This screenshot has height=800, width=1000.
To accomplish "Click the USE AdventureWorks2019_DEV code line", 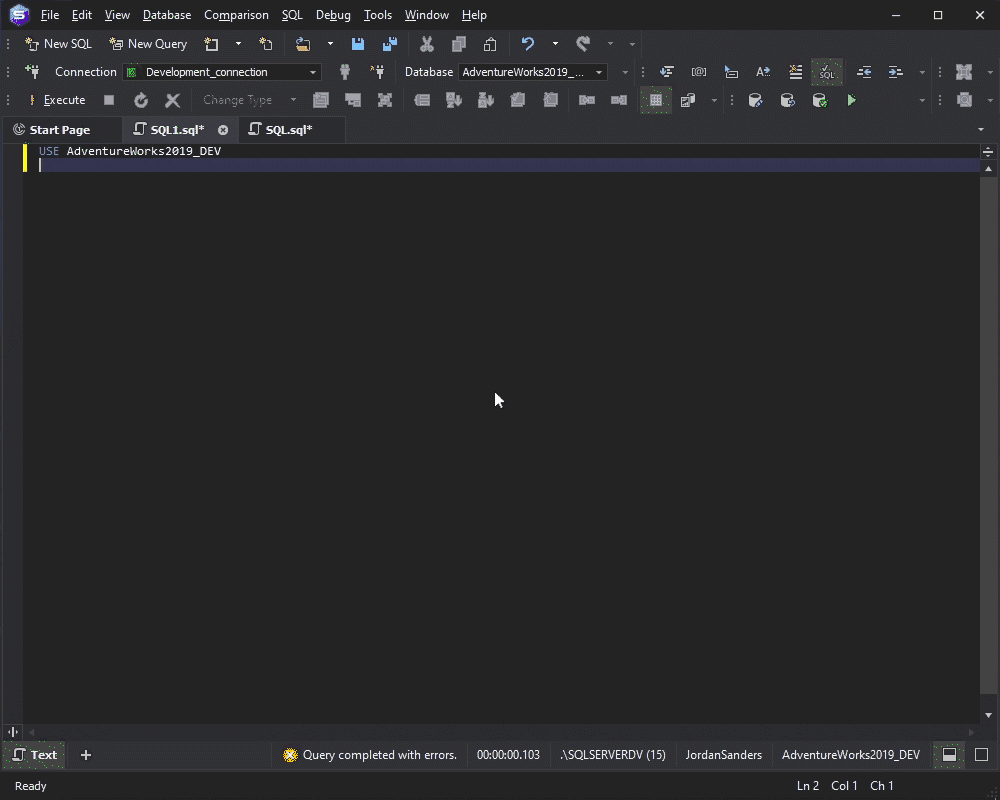I will pos(129,151).
